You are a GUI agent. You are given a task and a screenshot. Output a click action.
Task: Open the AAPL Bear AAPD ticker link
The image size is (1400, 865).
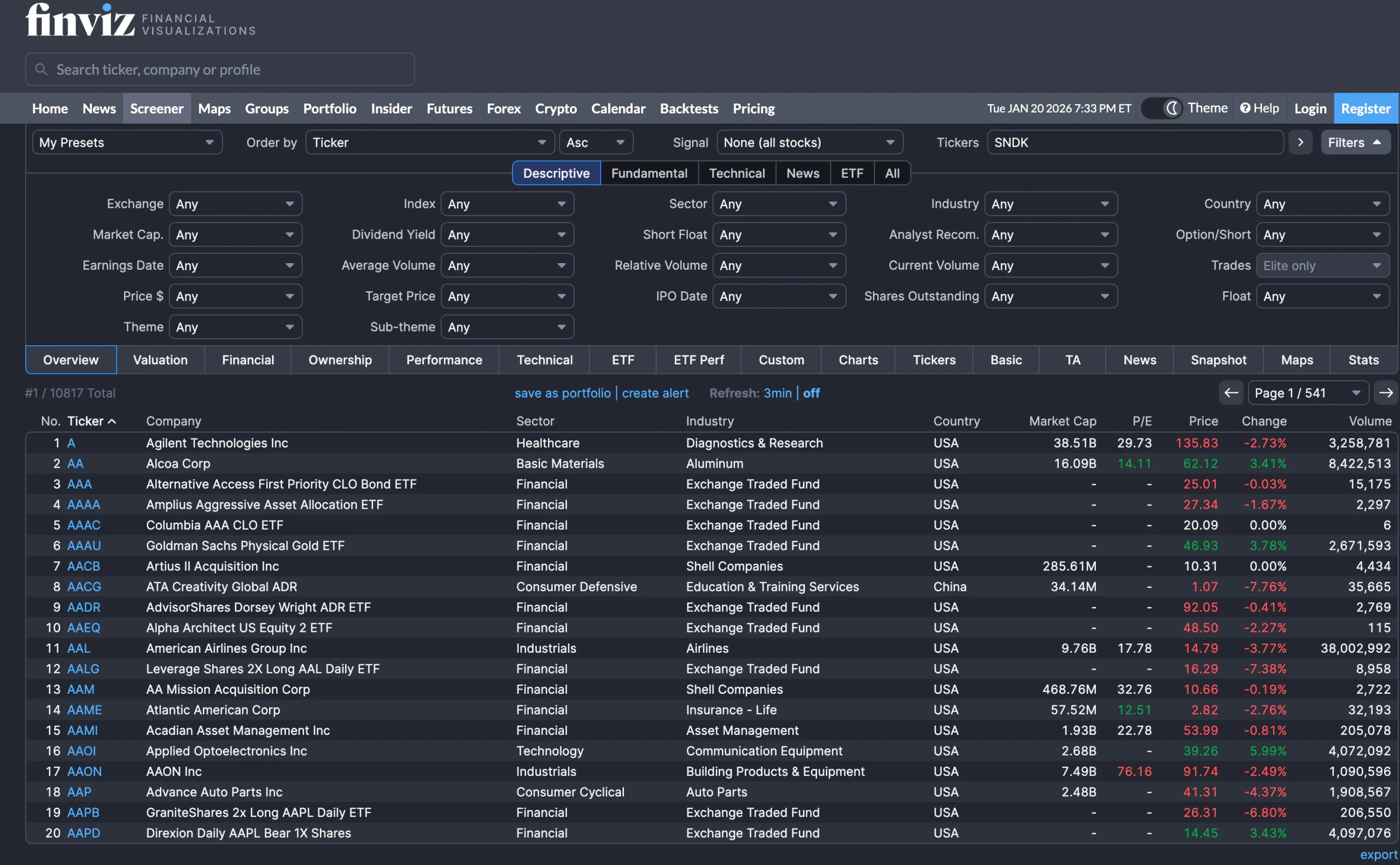tap(84, 833)
